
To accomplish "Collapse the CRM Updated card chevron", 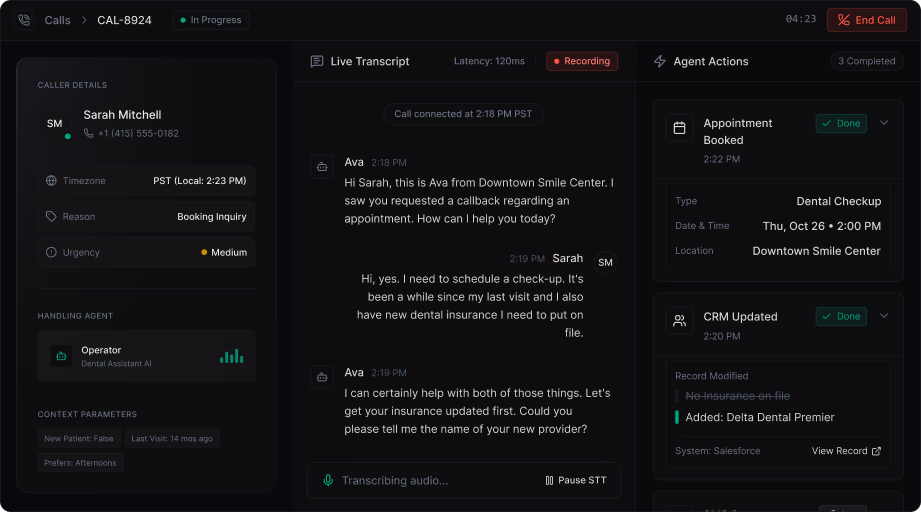I will tap(884, 316).
